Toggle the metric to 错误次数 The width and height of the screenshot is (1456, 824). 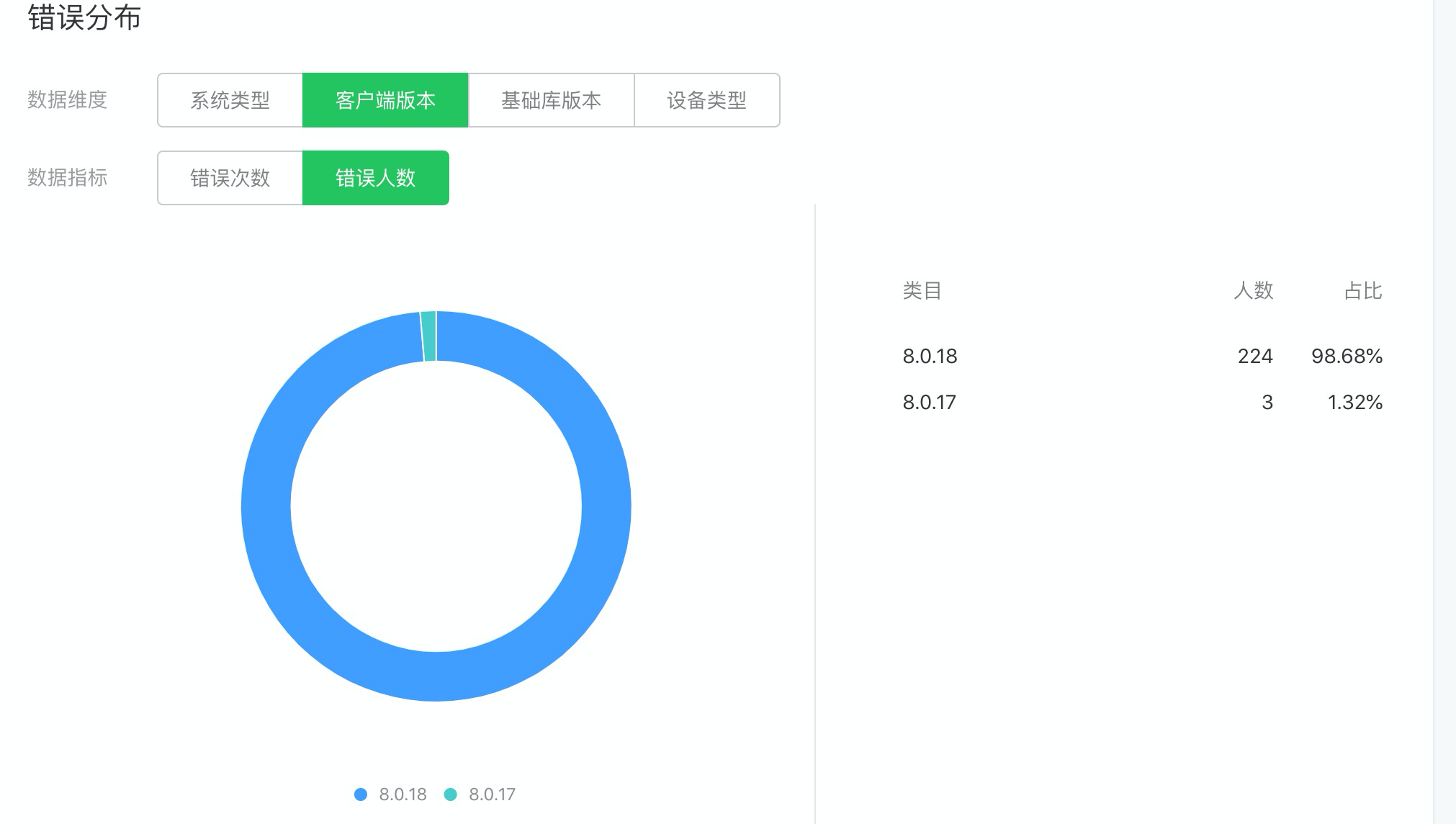pyautogui.click(x=230, y=178)
